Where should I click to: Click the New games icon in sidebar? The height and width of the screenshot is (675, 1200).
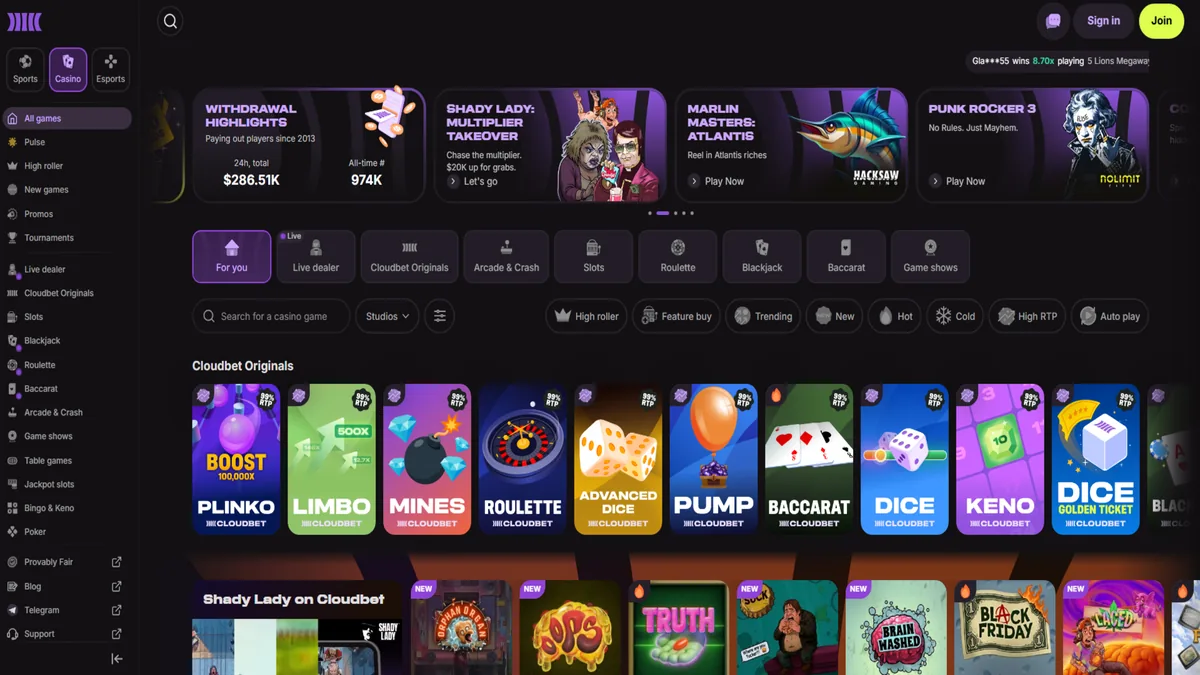point(12,190)
